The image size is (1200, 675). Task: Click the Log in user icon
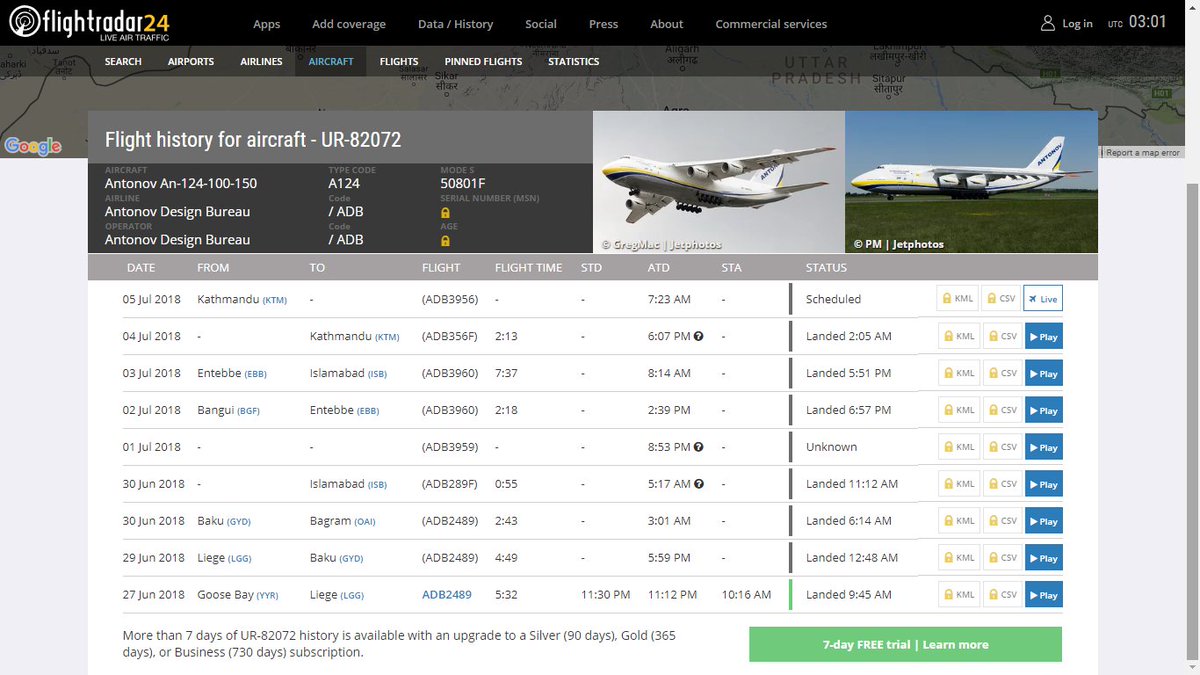(1048, 23)
